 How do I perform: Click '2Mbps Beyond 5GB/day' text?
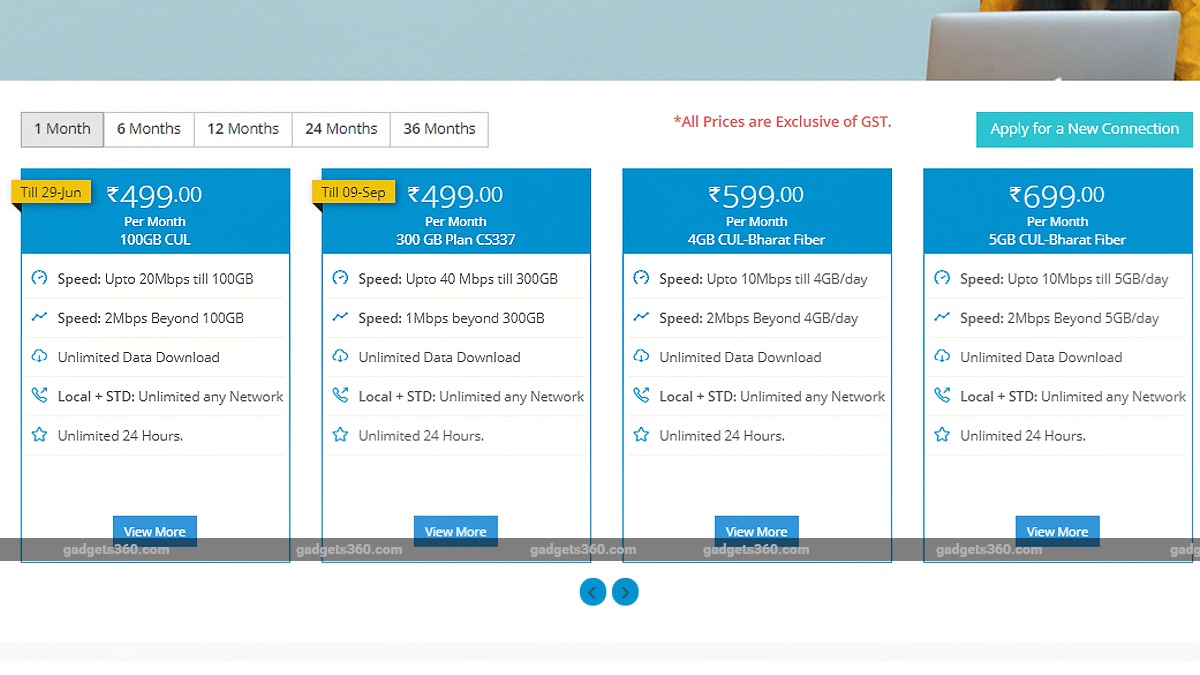(x=1084, y=318)
